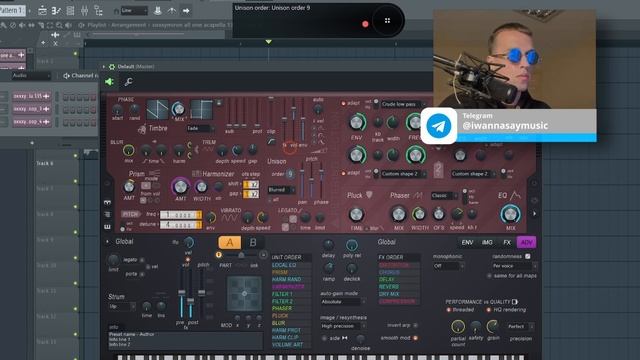Viewport: 640px width, 360px height.
Task: Click the right-arrow icon in FL toolbar
Action: 186,11
